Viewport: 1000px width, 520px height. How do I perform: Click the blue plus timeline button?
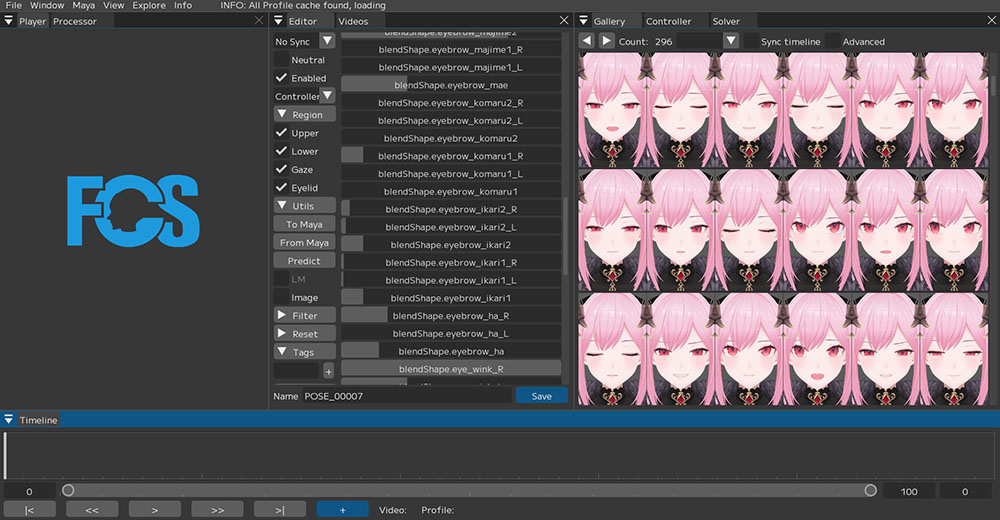click(342, 510)
